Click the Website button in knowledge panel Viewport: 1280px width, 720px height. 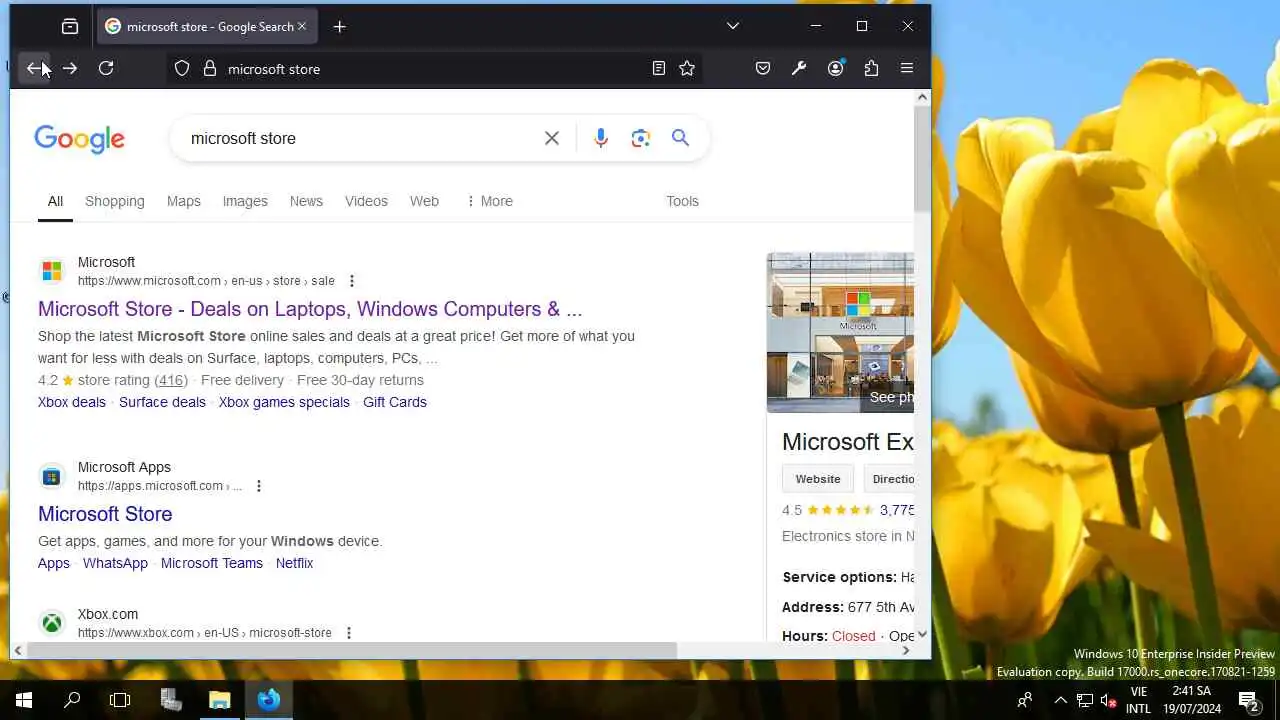point(818,479)
